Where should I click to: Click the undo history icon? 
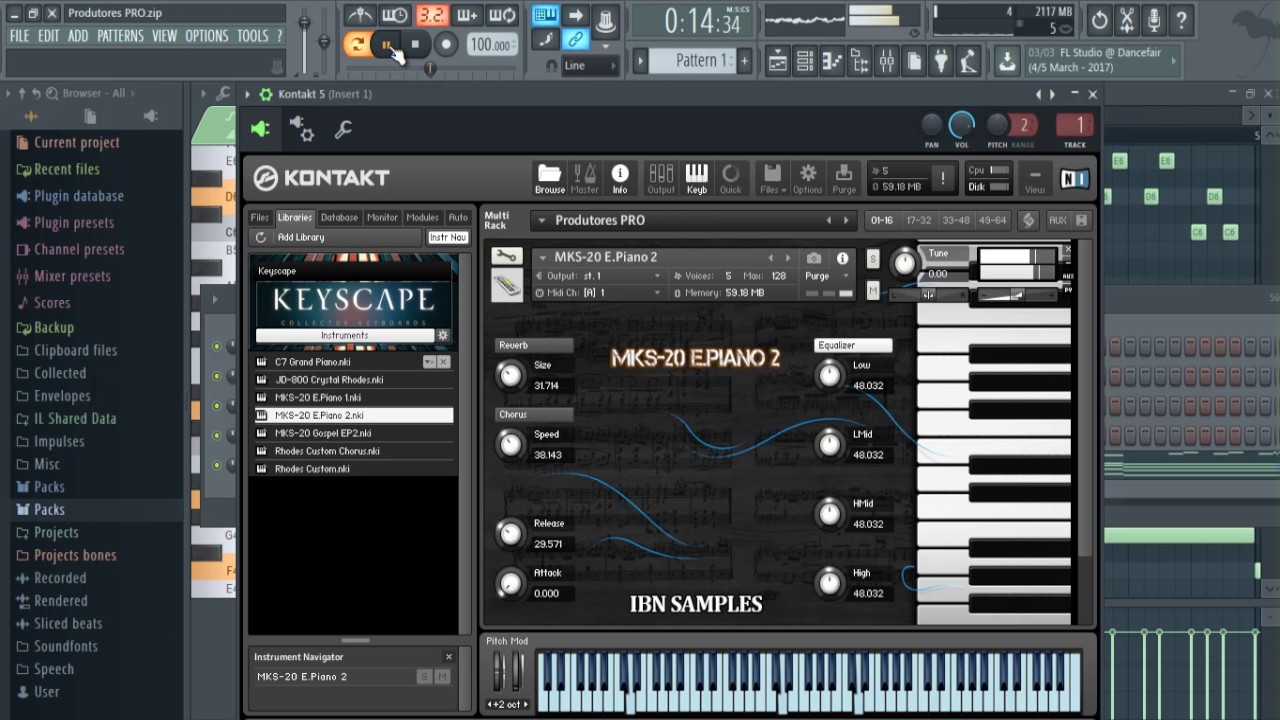pos(1099,19)
